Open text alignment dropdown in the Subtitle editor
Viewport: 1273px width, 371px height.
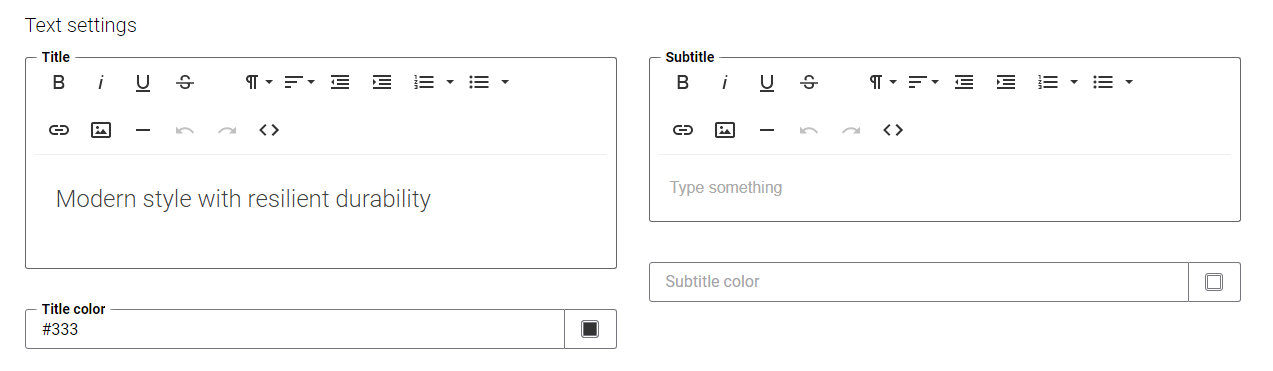[x=924, y=82]
